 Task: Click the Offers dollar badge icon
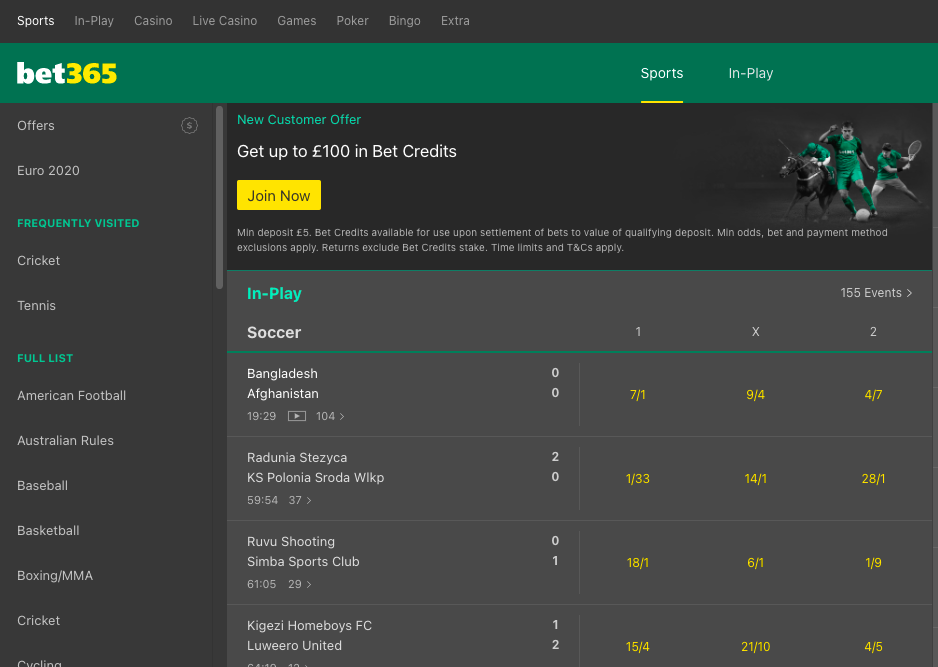[x=190, y=126]
